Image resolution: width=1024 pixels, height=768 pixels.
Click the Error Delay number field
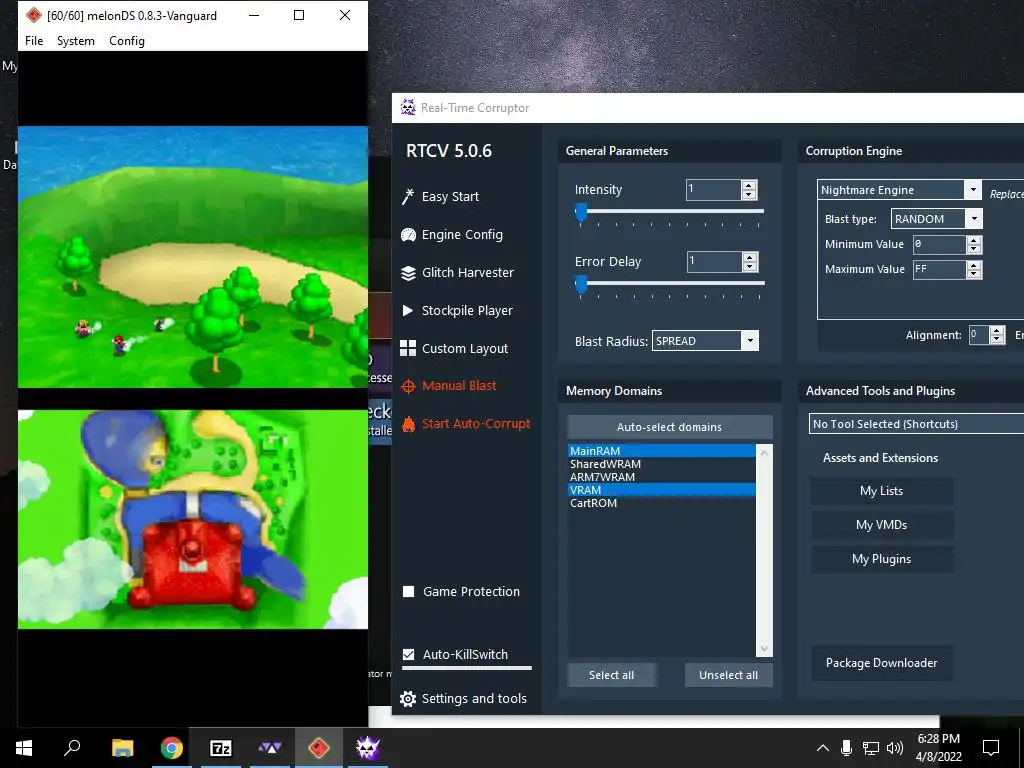[714, 261]
